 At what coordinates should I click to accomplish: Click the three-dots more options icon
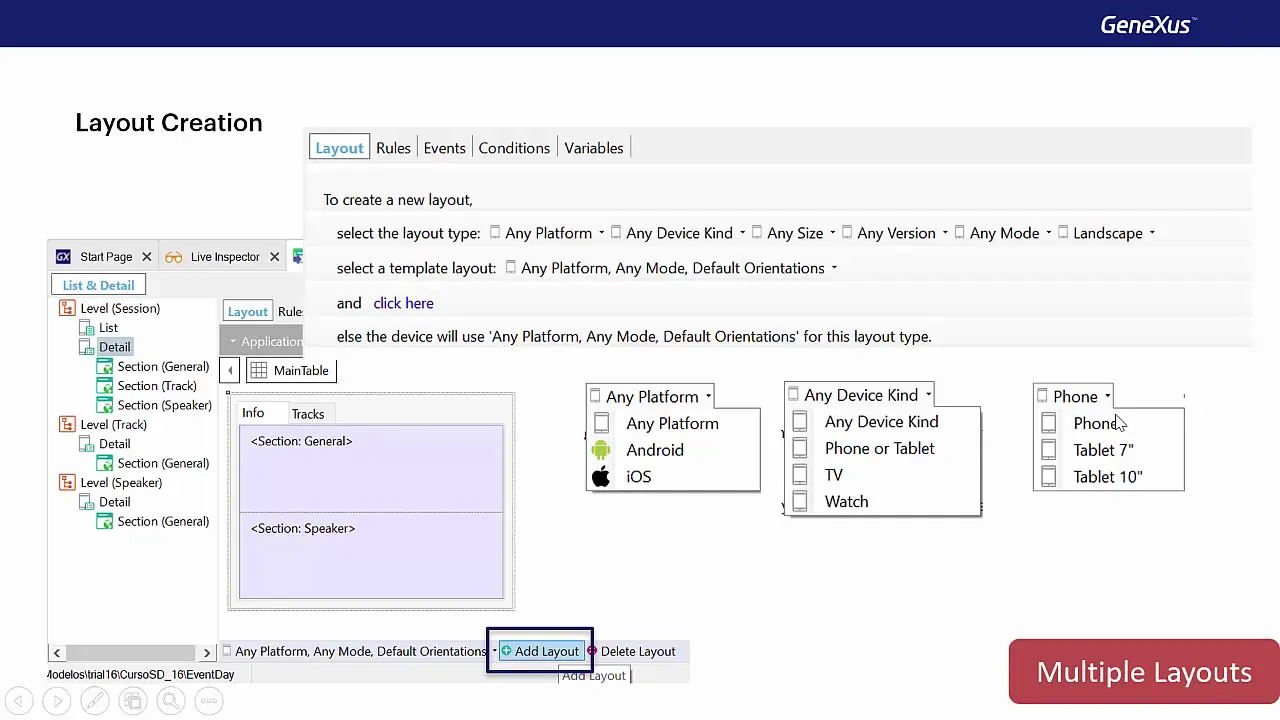click(x=209, y=701)
